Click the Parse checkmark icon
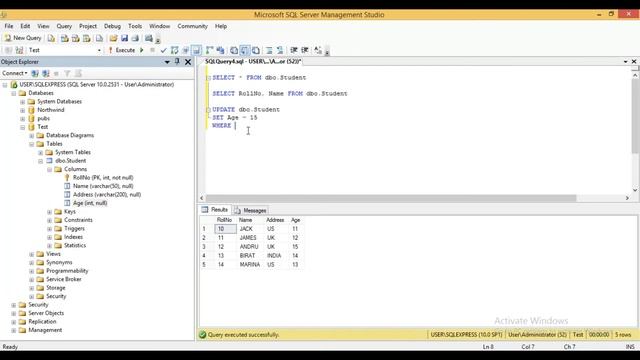The width and height of the screenshot is (640, 360). 163,50
